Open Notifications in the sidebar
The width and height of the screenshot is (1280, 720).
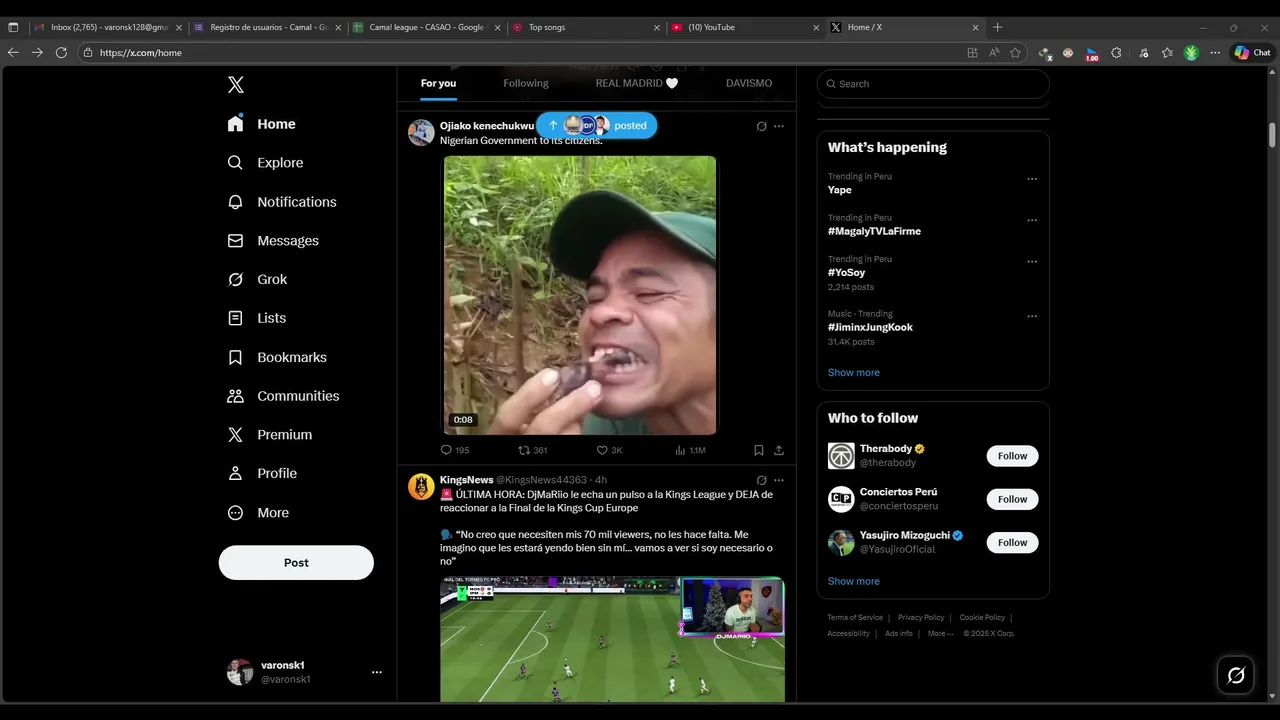(x=282, y=202)
